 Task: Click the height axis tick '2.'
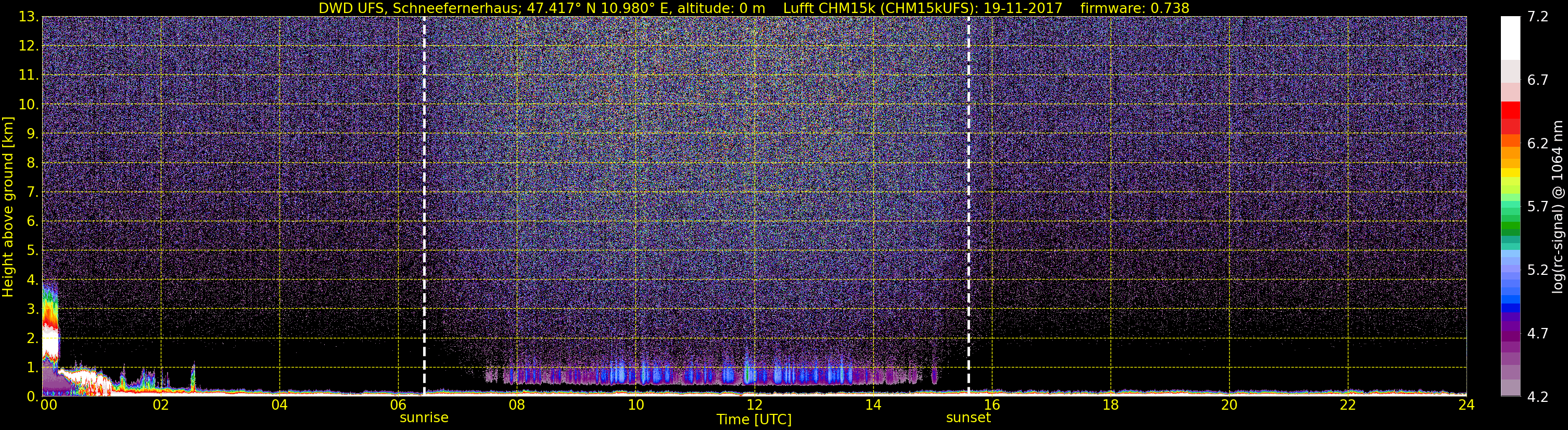tap(32, 338)
